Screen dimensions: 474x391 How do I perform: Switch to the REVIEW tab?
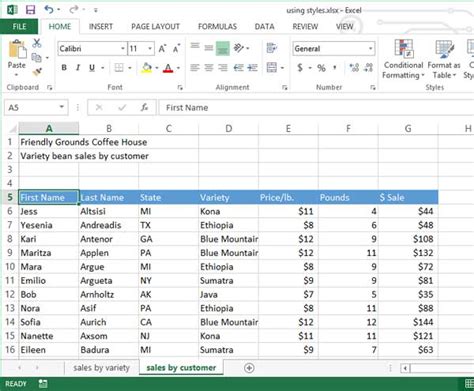[x=305, y=27]
